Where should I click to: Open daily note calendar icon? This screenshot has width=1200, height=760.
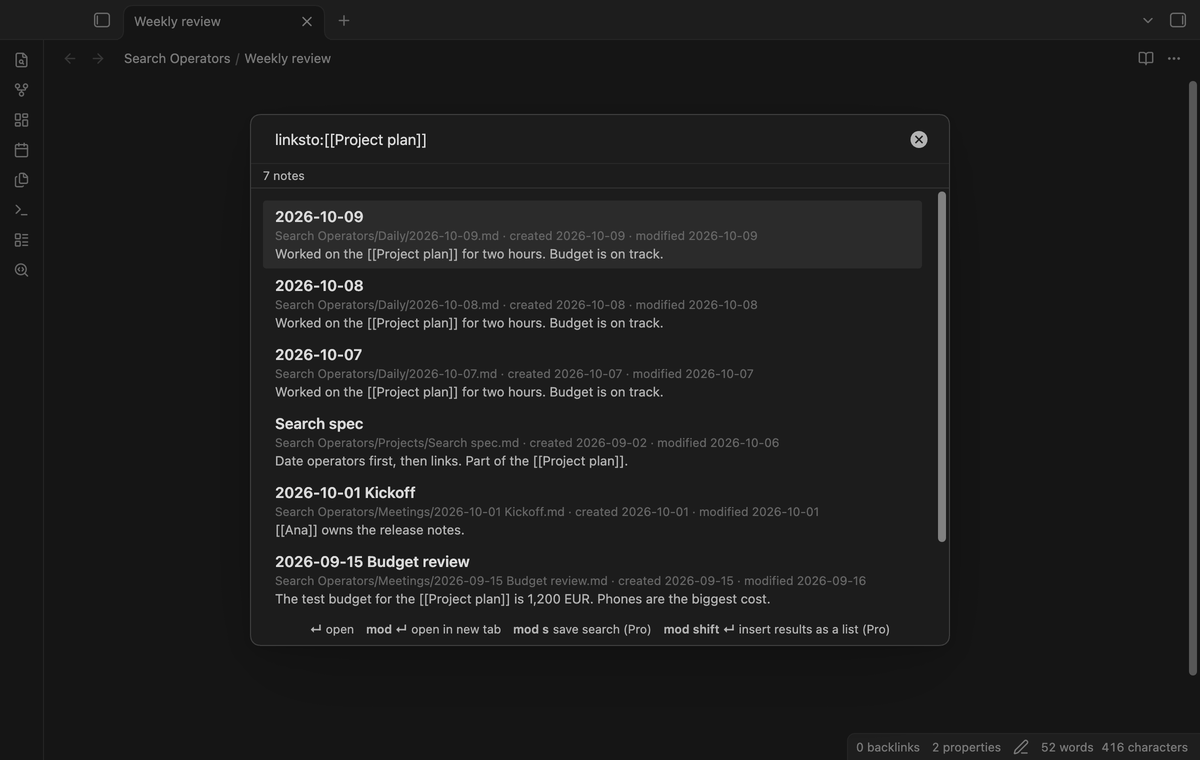[21, 149]
